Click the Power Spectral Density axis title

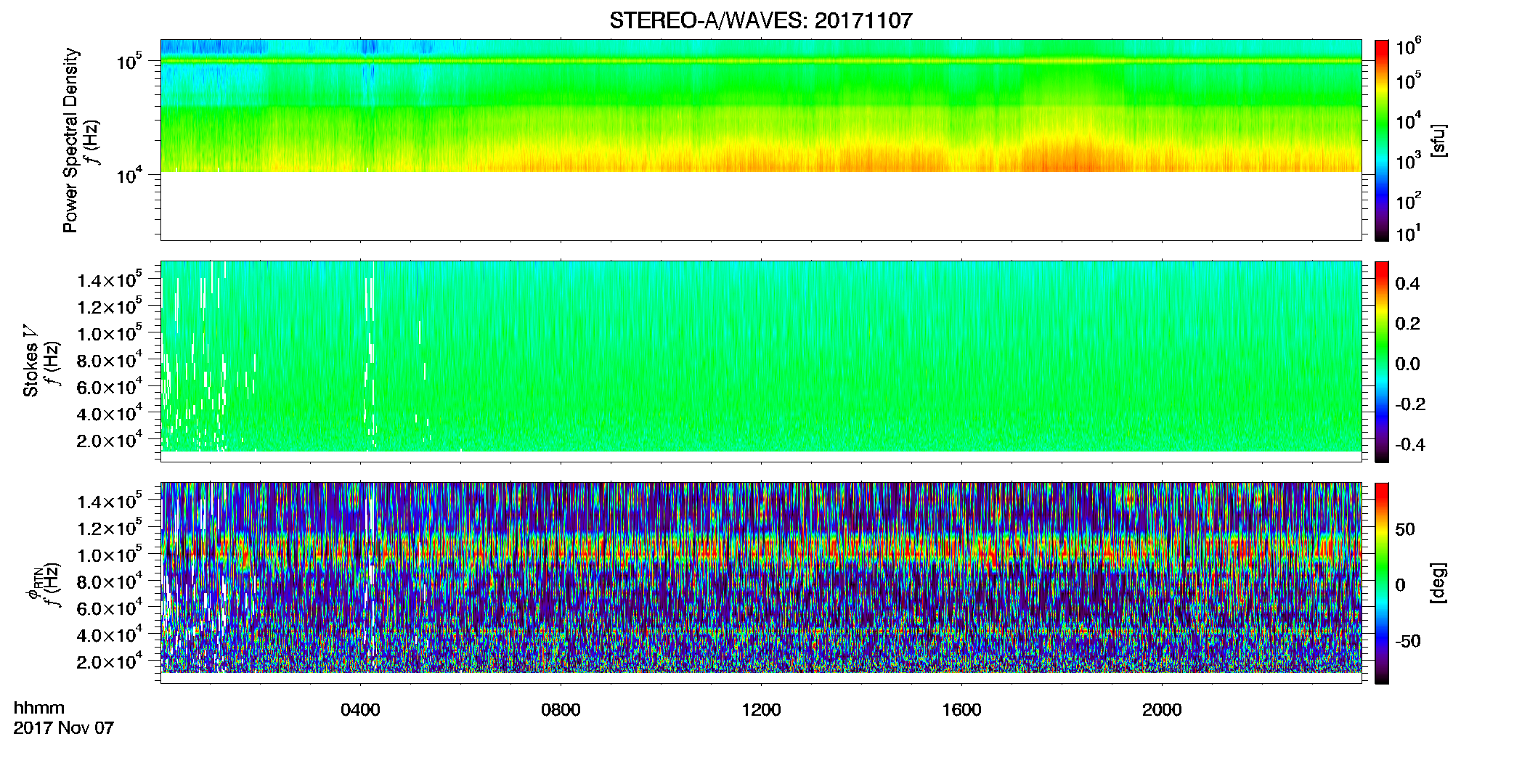tap(70, 140)
